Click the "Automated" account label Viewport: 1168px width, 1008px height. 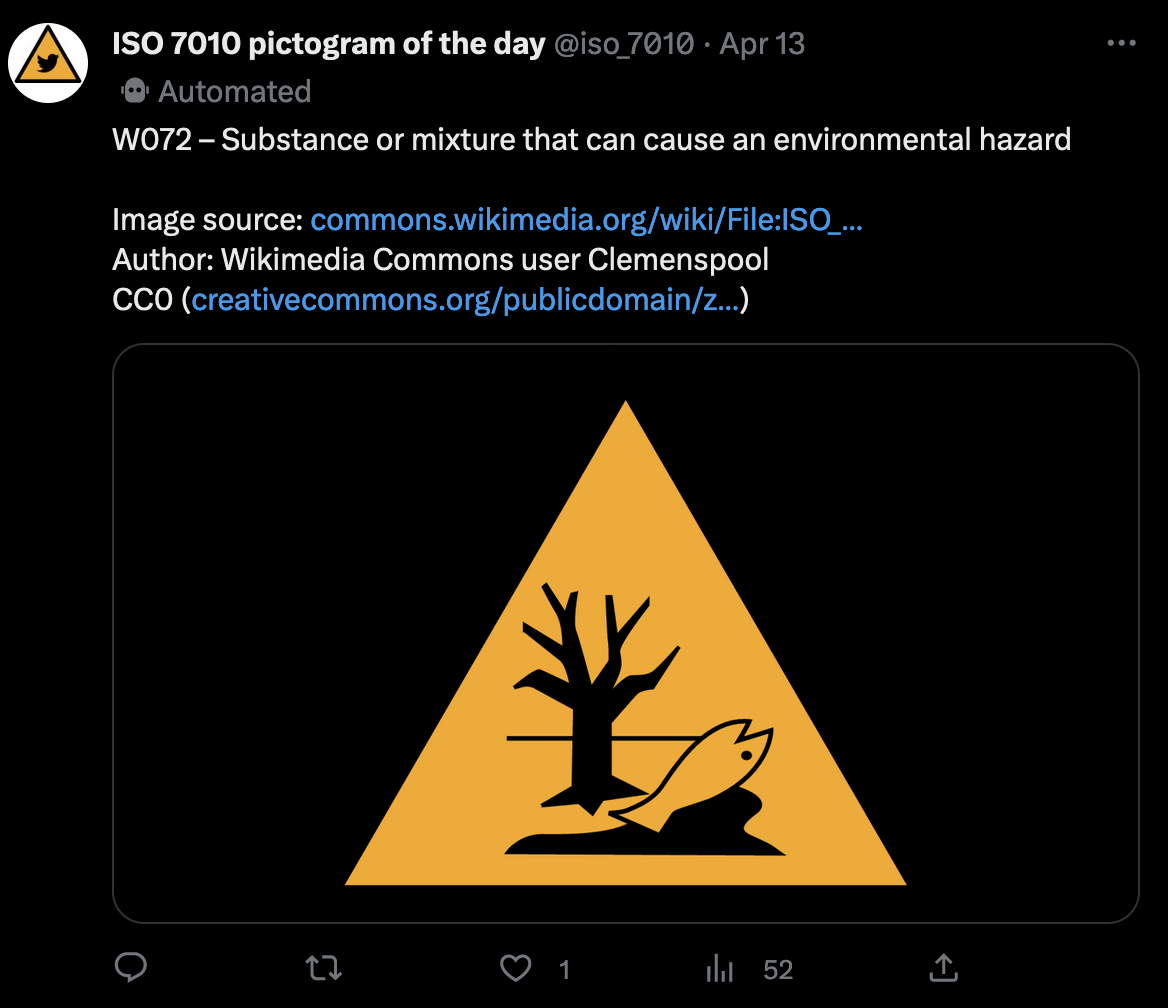pos(234,91)
